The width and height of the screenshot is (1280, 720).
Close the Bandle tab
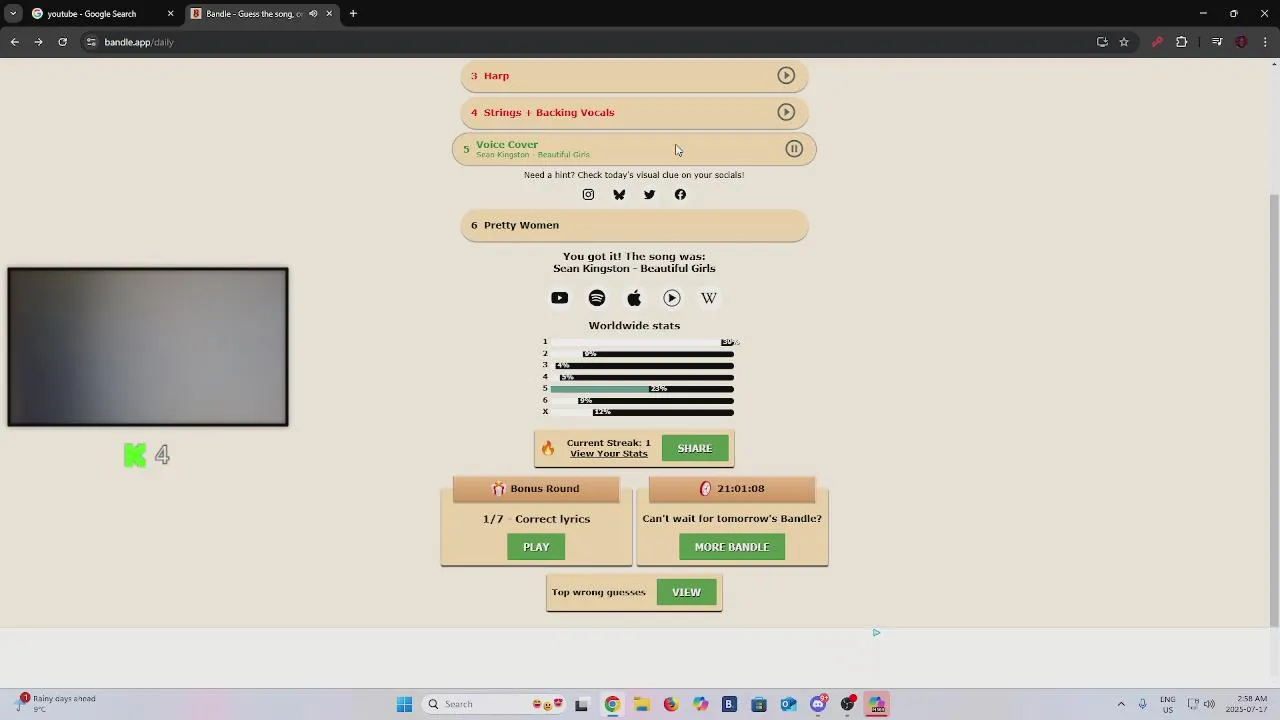pos(329,14)
